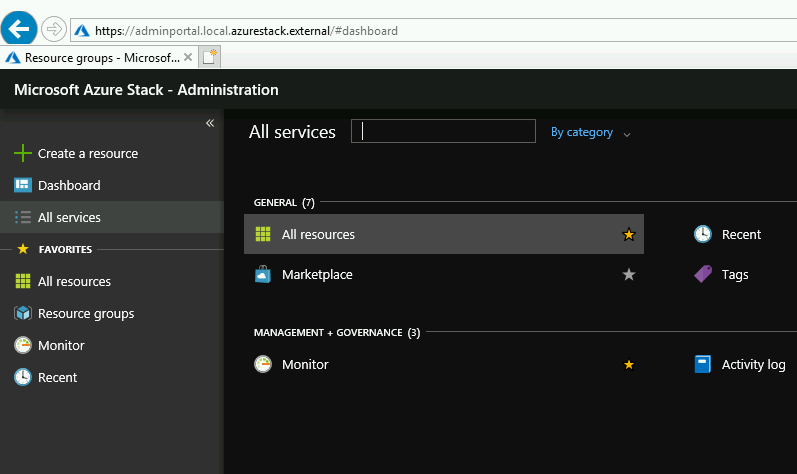Close the Resource groups browser tab

tap(188, 57)
